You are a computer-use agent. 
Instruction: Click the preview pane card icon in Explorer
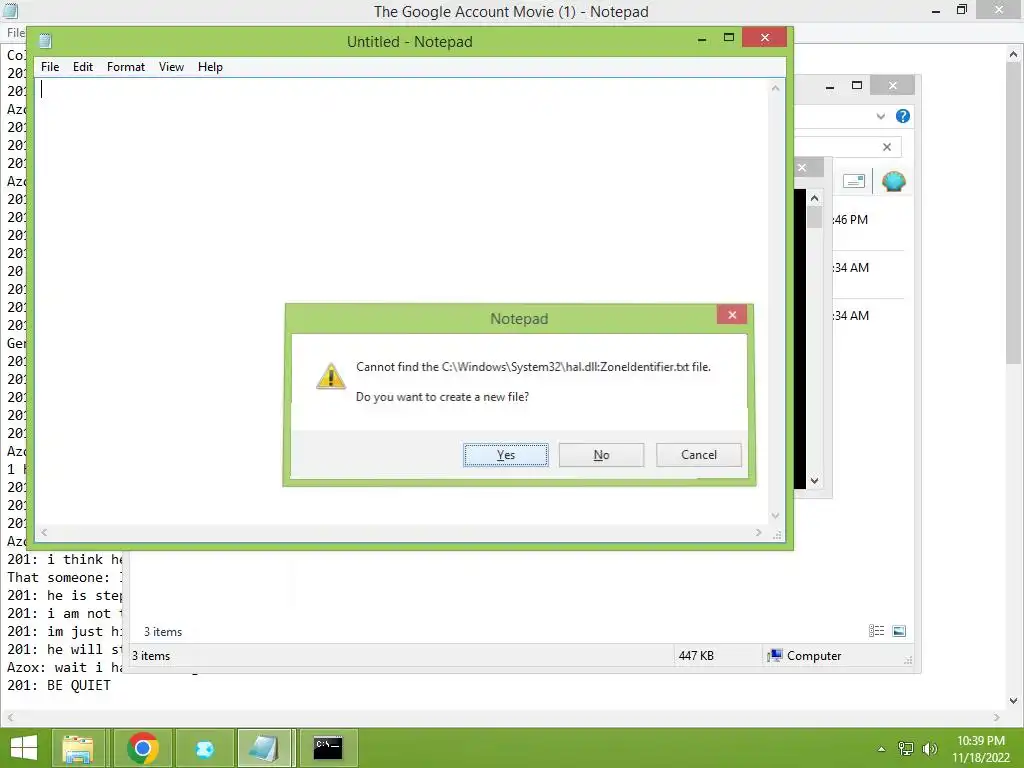tap(854, 181)
